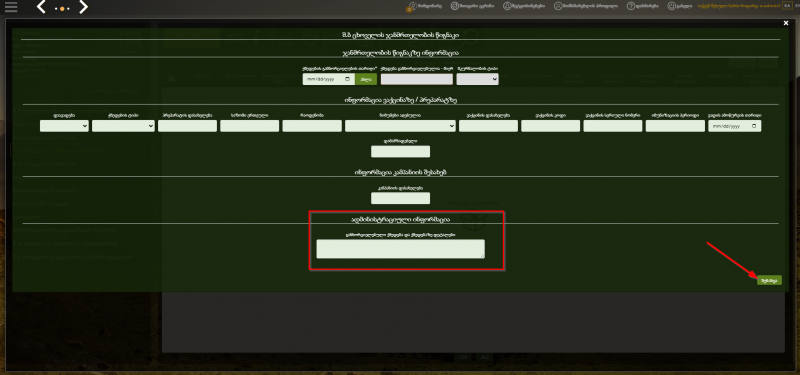
Task: Open the first dropdown in vaccine info row
Action: [x=64, y=126]
